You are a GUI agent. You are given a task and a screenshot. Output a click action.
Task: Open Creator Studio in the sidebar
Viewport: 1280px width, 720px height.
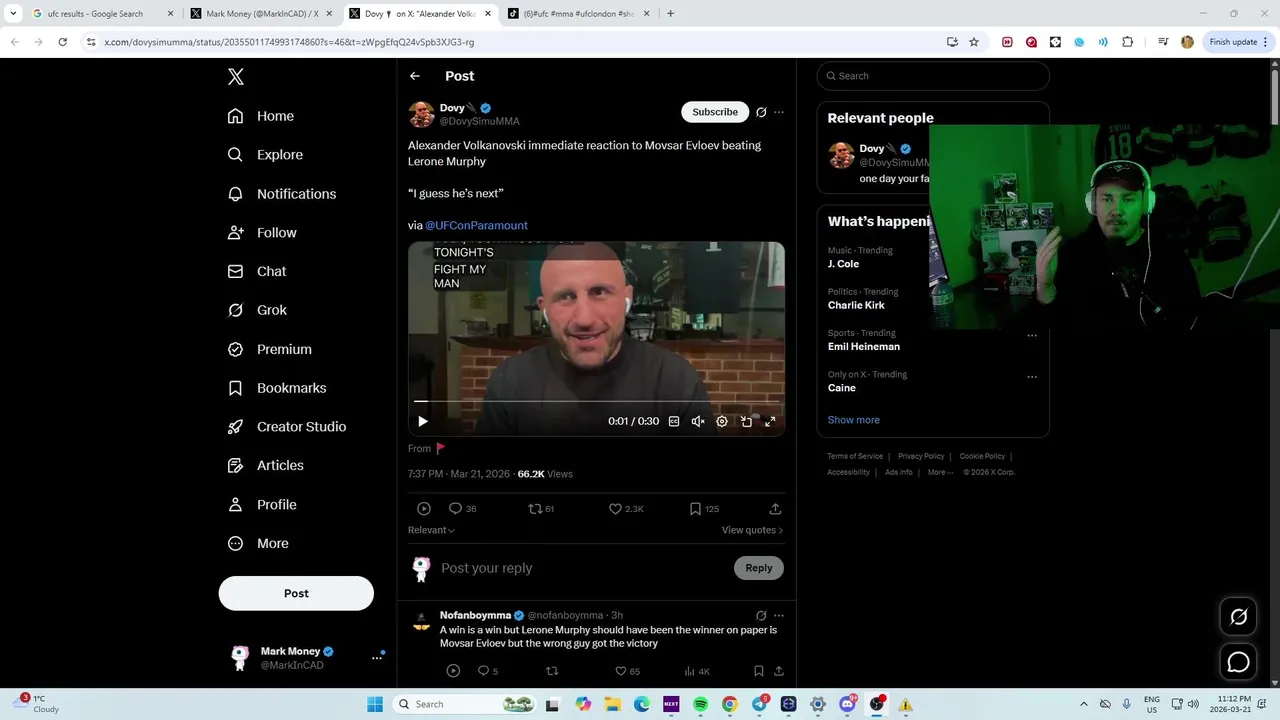(x=287, y=427)
